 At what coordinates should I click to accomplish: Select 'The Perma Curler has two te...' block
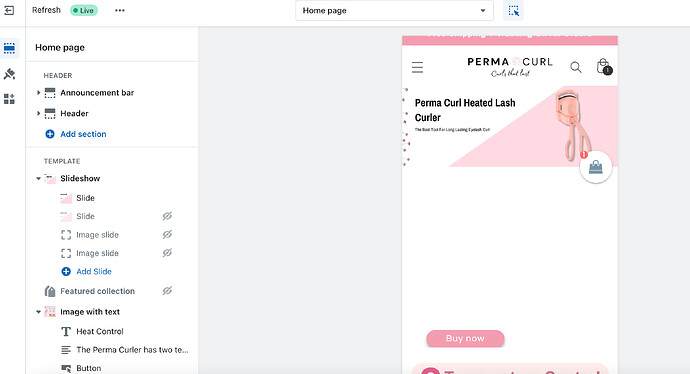click(x=132, y=350)
